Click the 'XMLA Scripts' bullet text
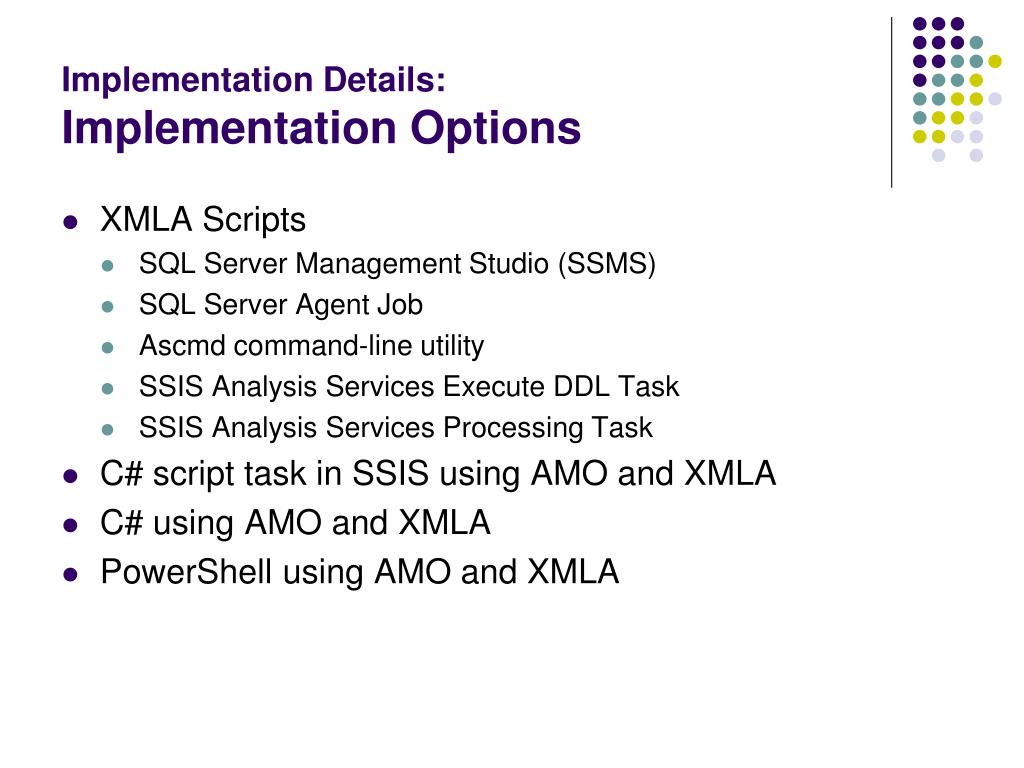 click(x=202, y=219)
